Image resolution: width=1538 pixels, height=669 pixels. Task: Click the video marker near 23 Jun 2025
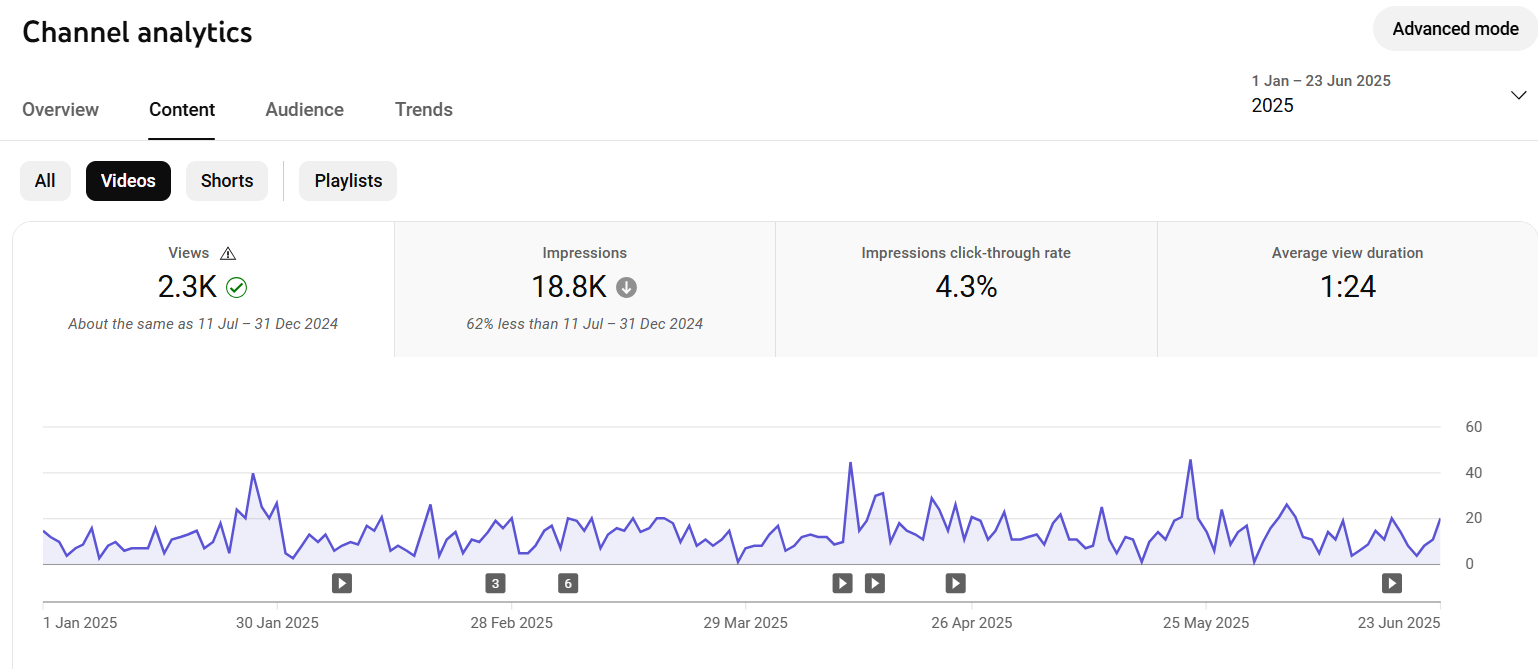[x=1391, y=583]
